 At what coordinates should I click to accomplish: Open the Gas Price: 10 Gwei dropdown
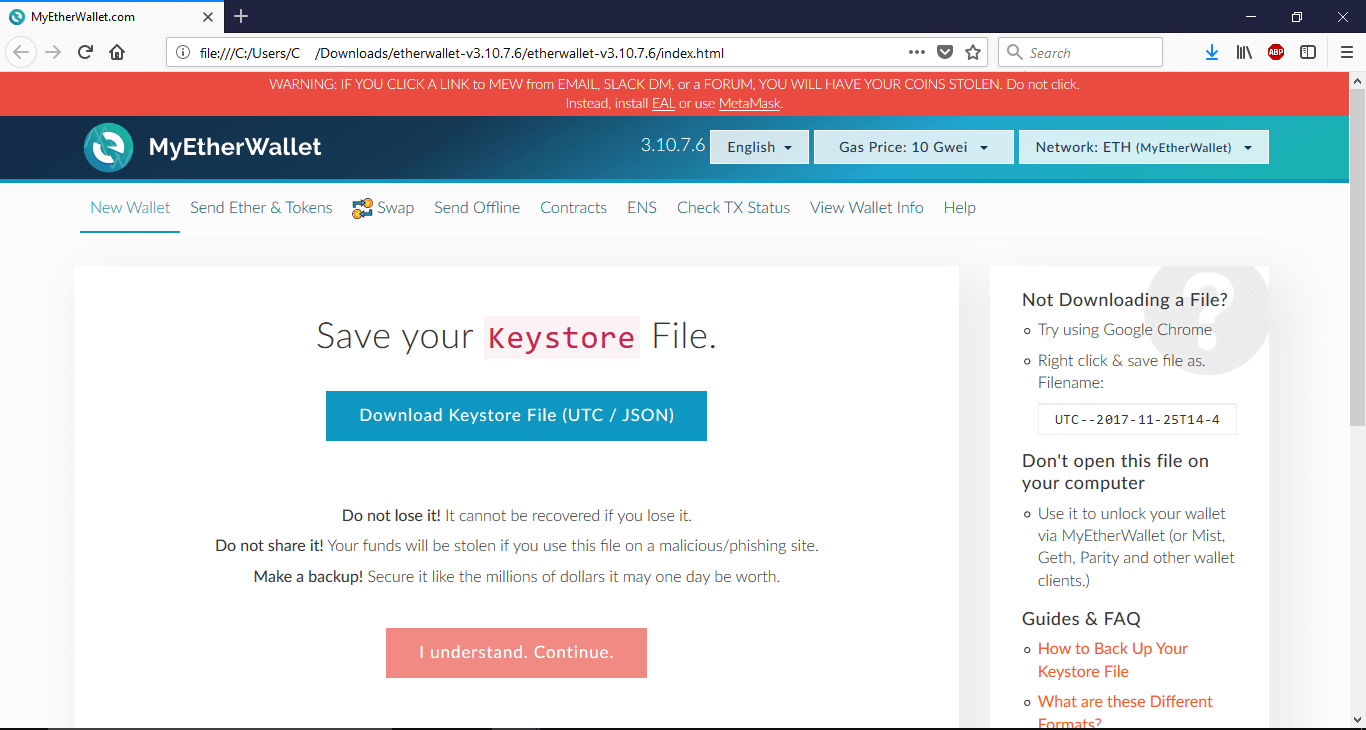(913, 147)
